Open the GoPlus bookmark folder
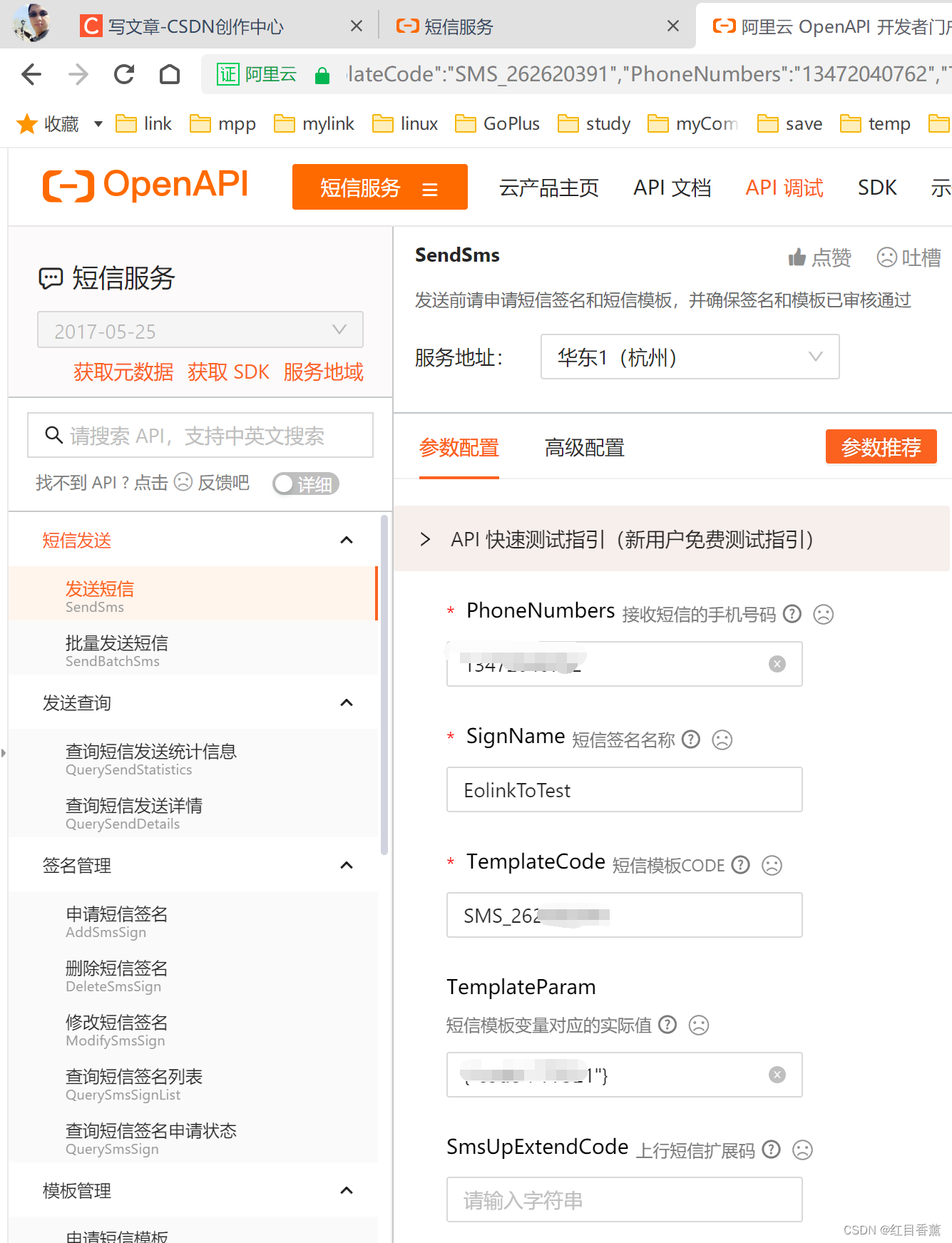The width and height of the screenshot is (952, 1243). (498, 124)
